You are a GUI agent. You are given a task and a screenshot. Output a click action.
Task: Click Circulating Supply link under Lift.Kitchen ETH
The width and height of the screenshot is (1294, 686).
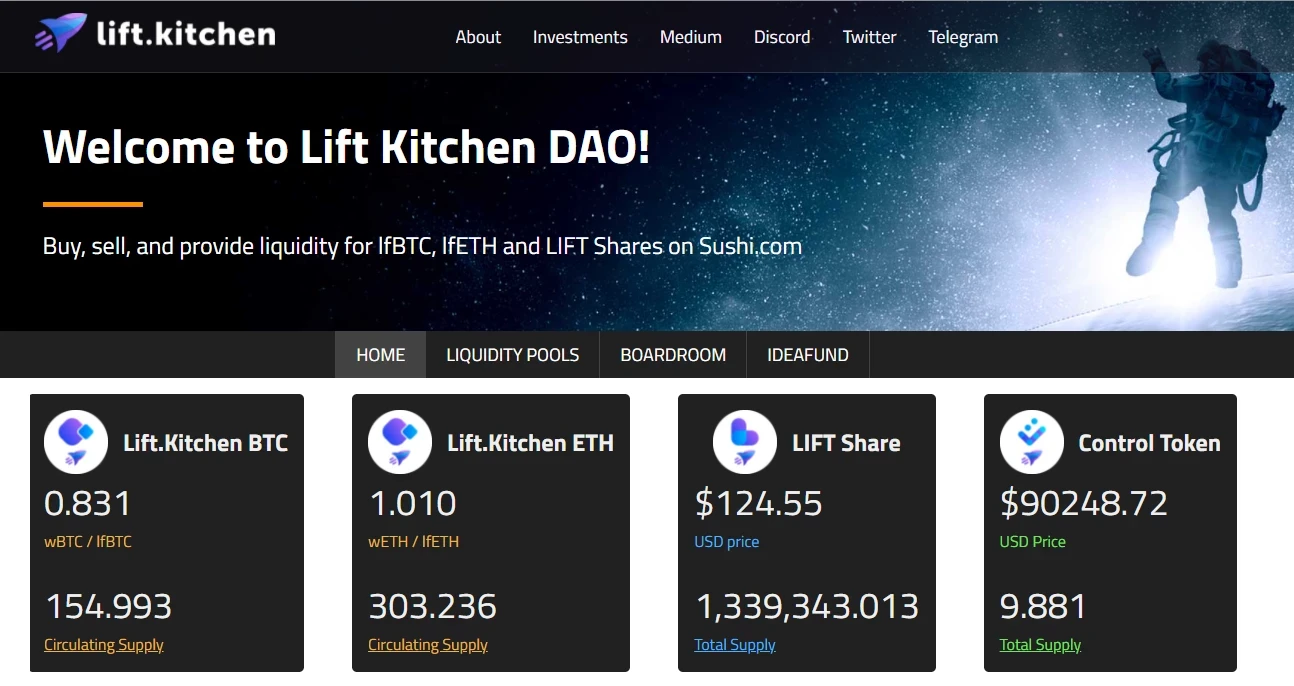pos(428,645)
